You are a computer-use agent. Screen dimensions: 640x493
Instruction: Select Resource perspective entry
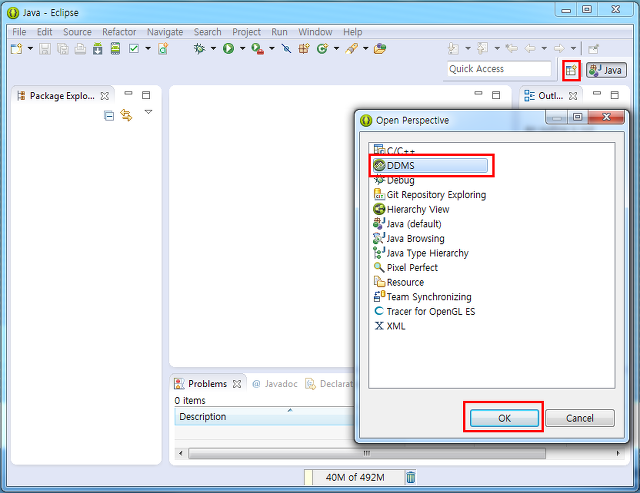pos(399,282)
